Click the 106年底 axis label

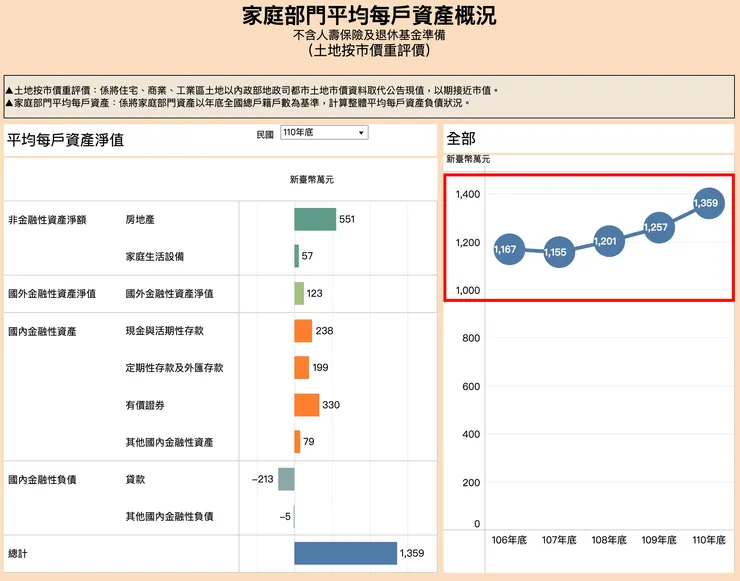pos(509,540)
